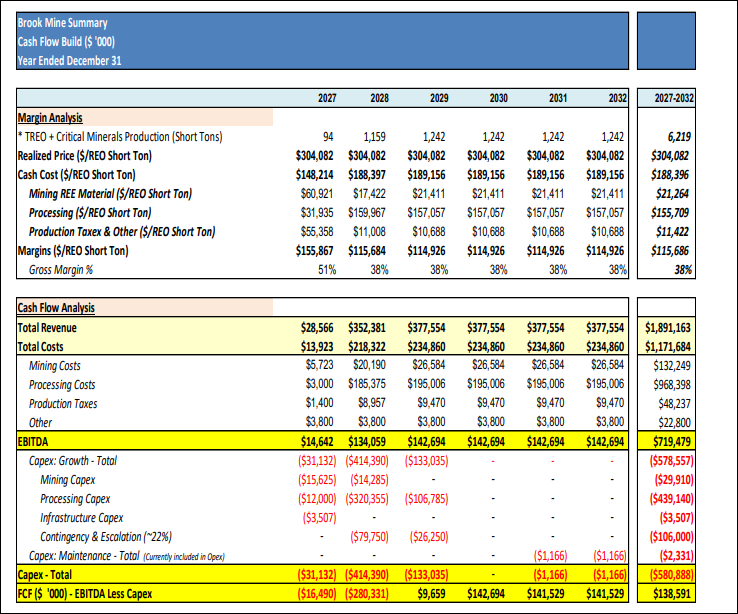Click 2027 EBITDA $14,642
This screenshot has height=614, width=738.
click(317, 442)
